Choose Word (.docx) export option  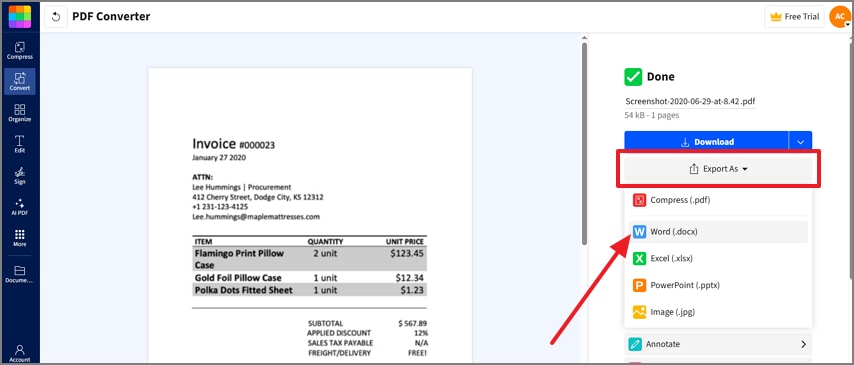pos(718,232)
